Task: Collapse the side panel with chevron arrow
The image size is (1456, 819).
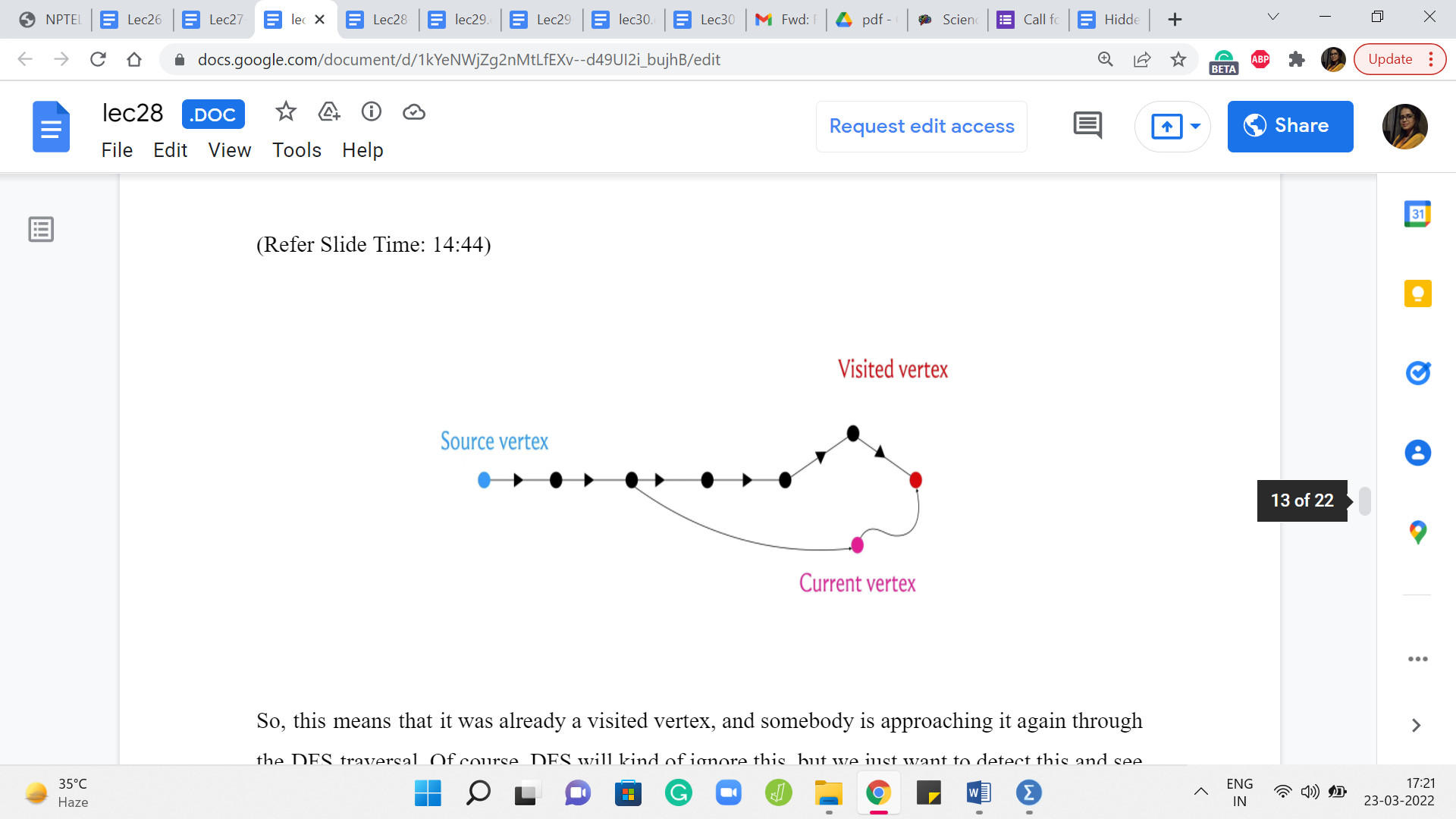Action: [1416, 726]
